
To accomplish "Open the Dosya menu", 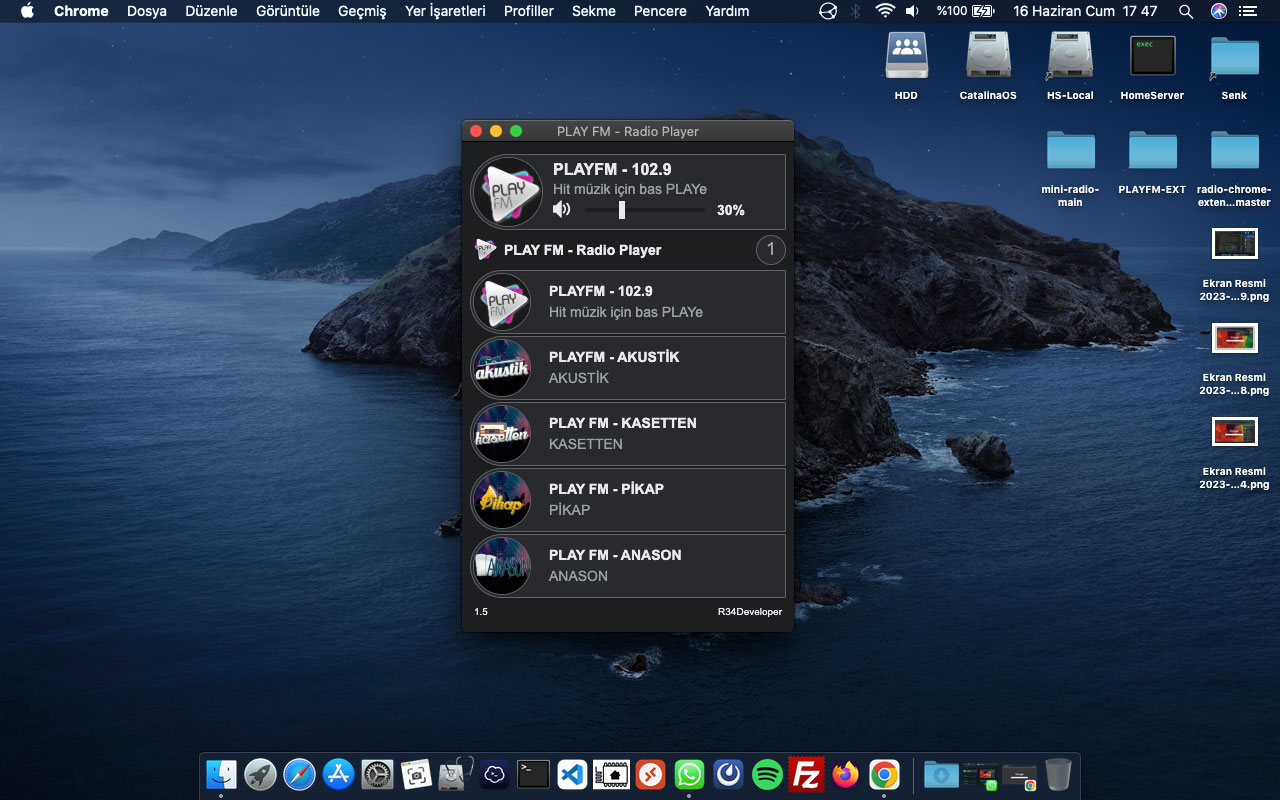I will (147, 11).
